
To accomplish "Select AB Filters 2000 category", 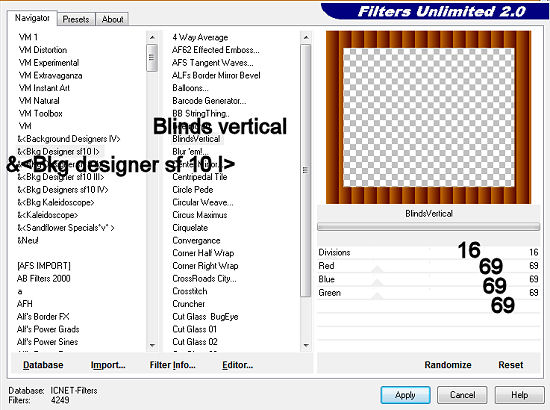I will pyautogui.click(x=43, y=278).
